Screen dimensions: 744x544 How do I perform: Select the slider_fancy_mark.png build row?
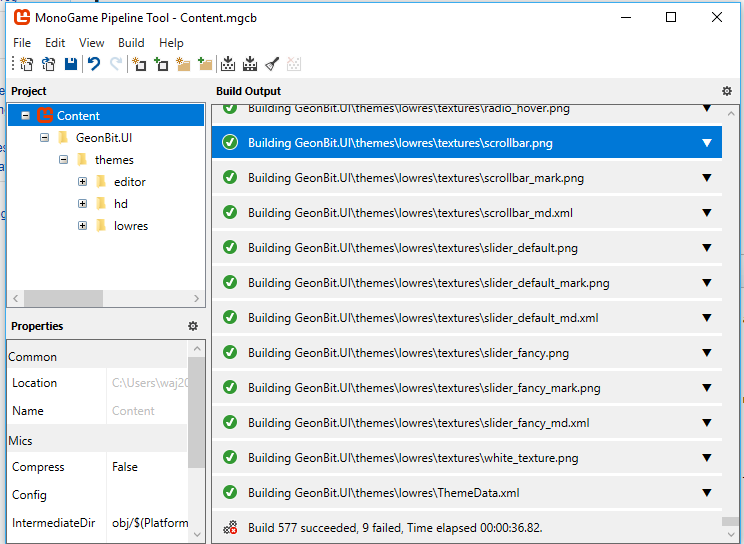pyautogui.click(x=467, y=388)
